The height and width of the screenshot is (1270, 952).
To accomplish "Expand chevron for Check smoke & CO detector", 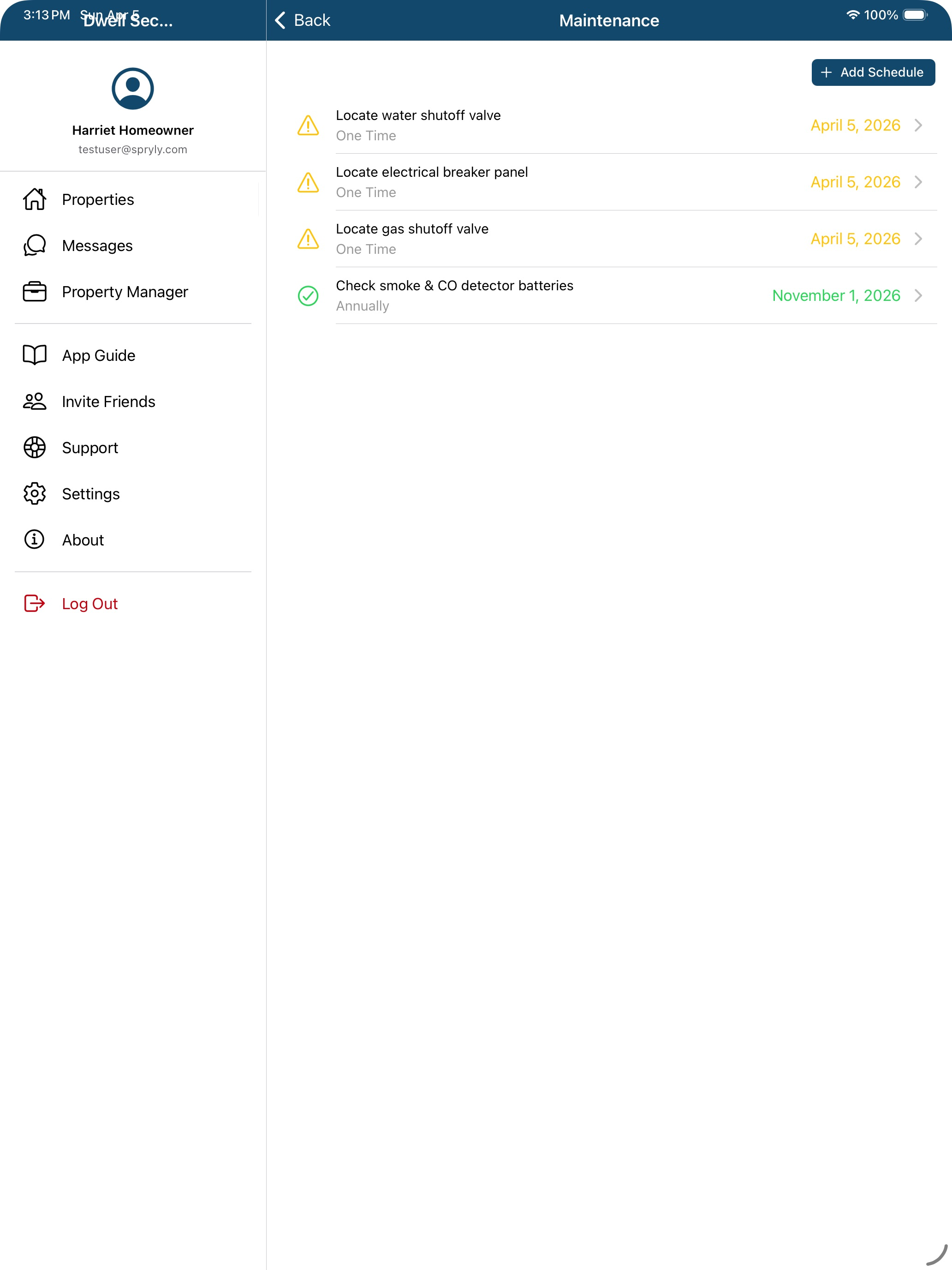I will (x=918, y=296).
